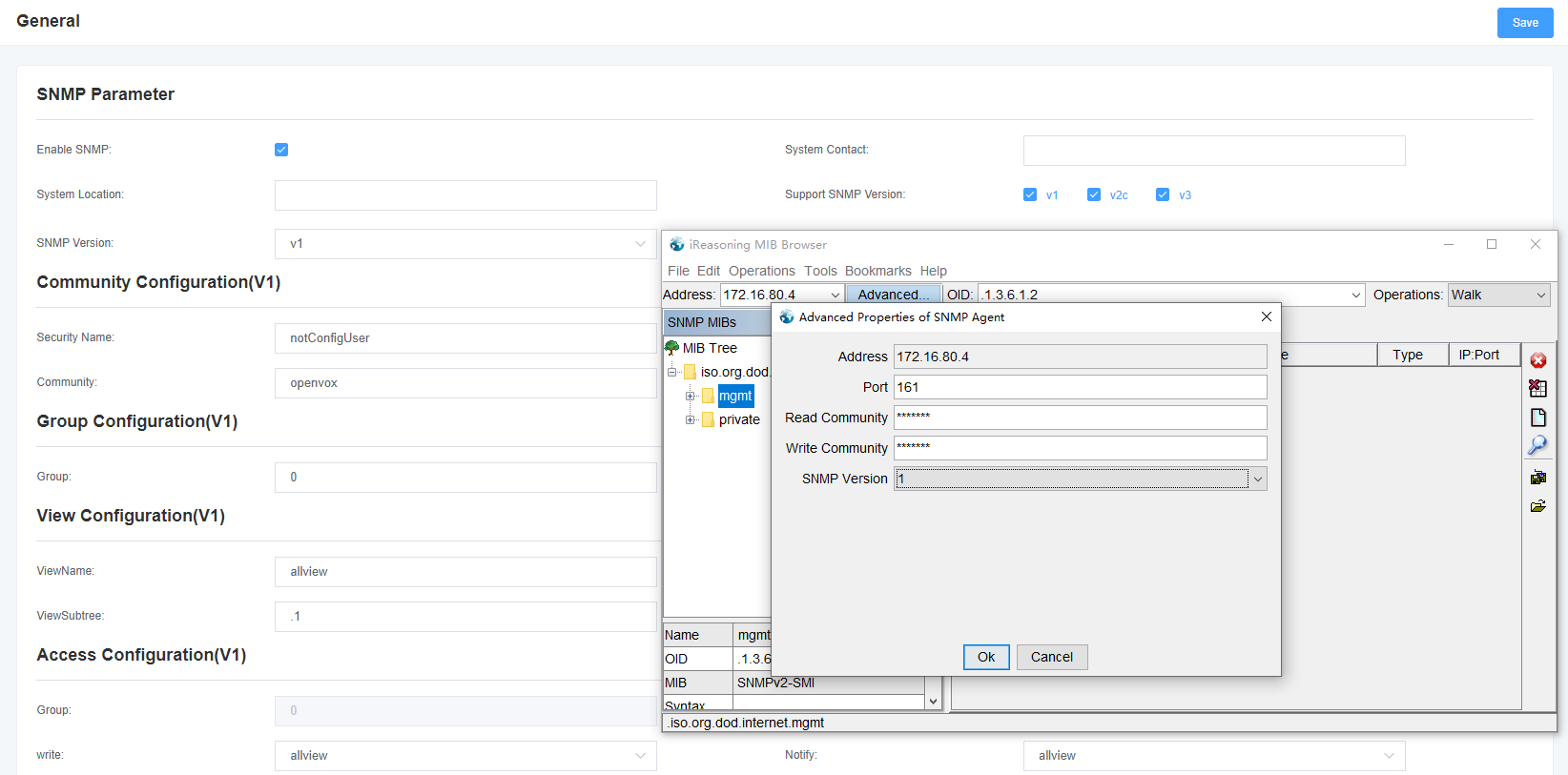The height and width of the screenshot is (775, 1568).
Task: Select the mgmt tree item
Action: click(x=735, y=396)
